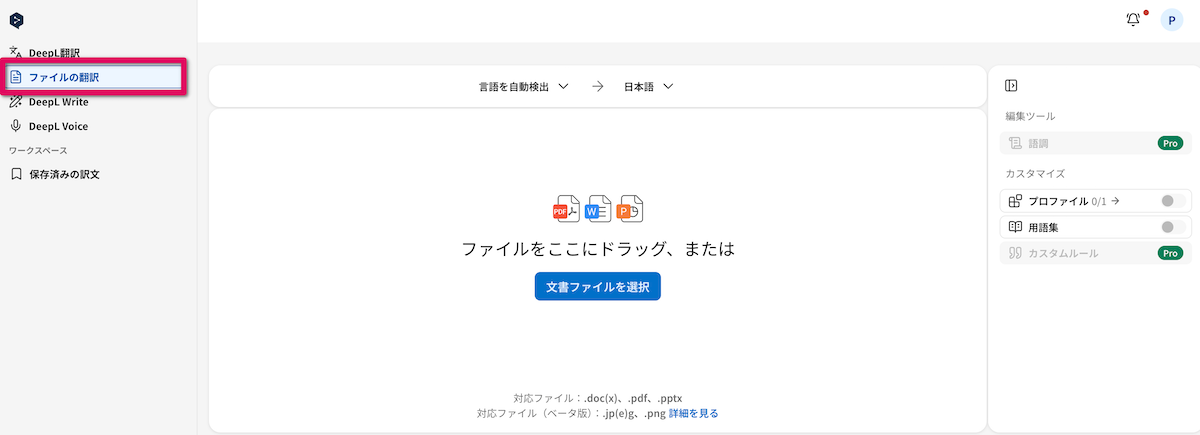Toggle the 用語集 switch
Image resolution: width=1200 pixels, height=435 pixels.
1172,227
